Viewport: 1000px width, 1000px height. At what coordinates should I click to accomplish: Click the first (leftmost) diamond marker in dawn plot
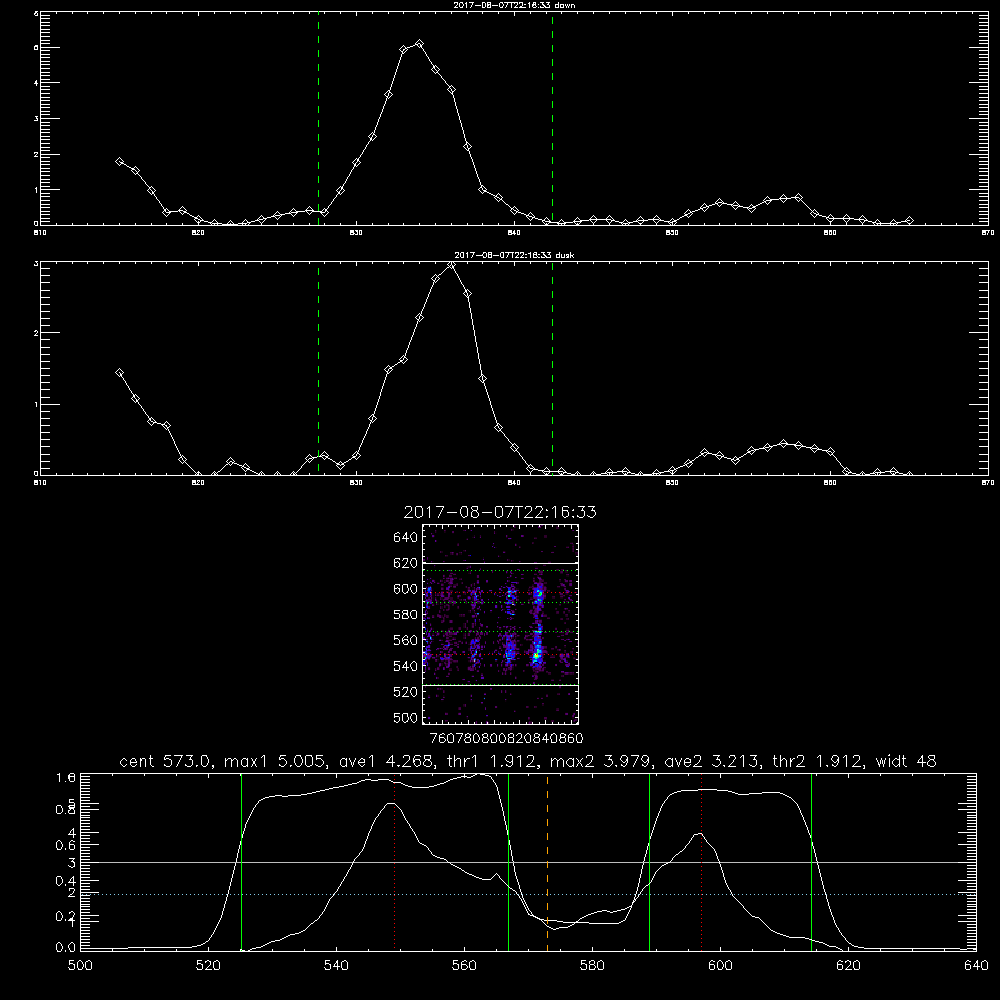pyautogui.click(x=119, y=161)
